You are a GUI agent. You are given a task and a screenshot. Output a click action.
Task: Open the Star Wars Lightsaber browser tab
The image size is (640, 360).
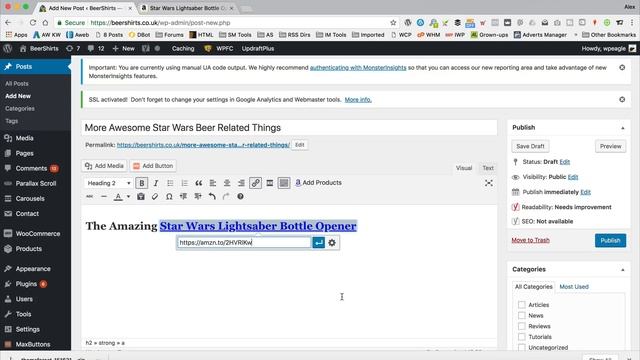(x=187, y=8)
